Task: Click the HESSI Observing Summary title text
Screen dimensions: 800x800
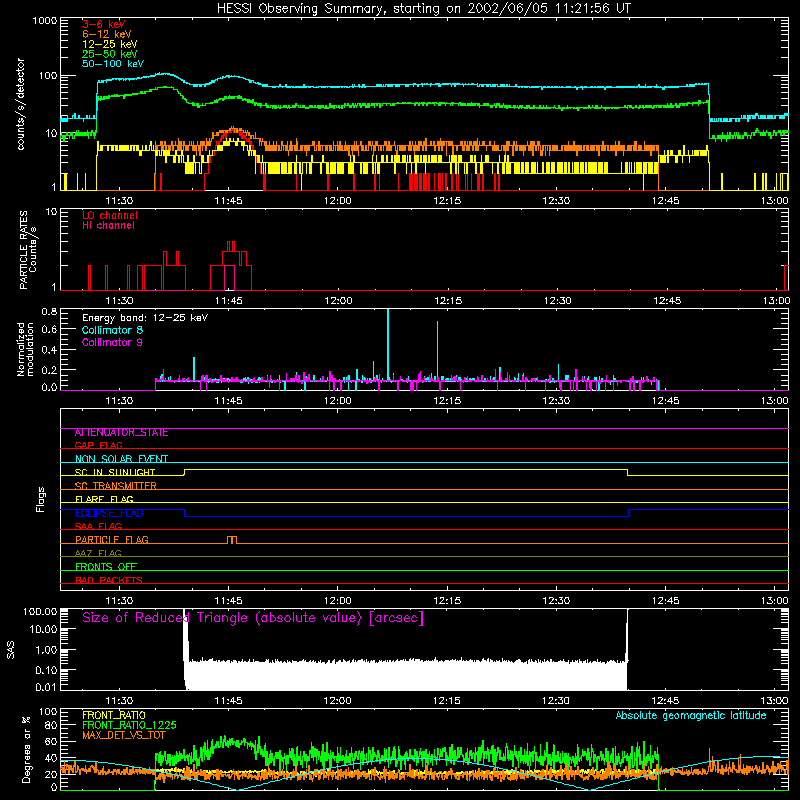Action: coord(423,9)
